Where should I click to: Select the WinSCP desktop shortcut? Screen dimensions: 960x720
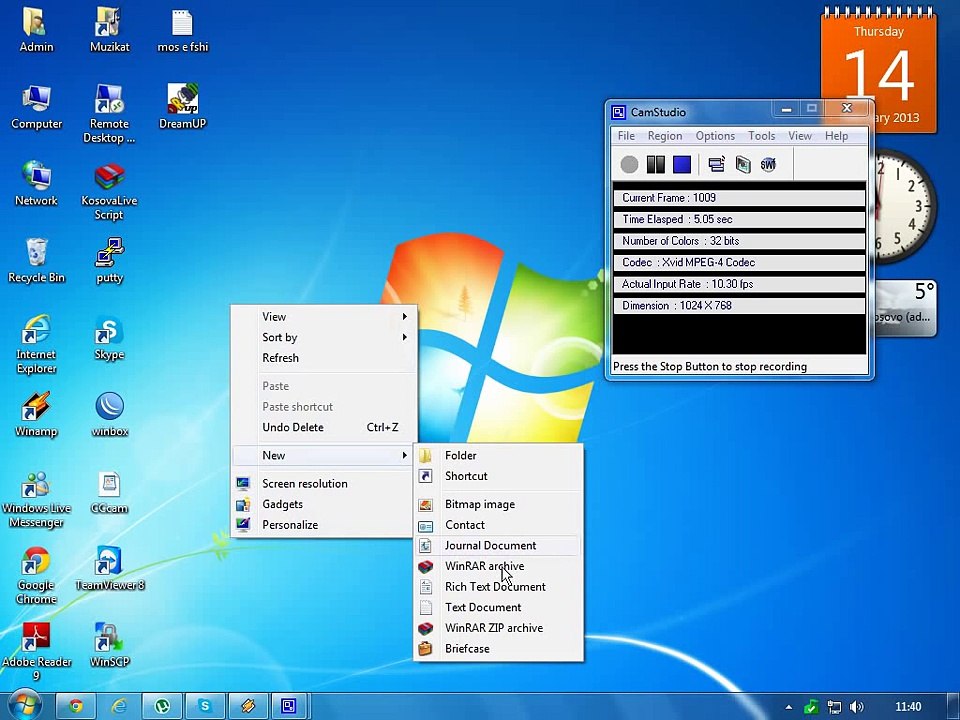click(x=110, y=645)
